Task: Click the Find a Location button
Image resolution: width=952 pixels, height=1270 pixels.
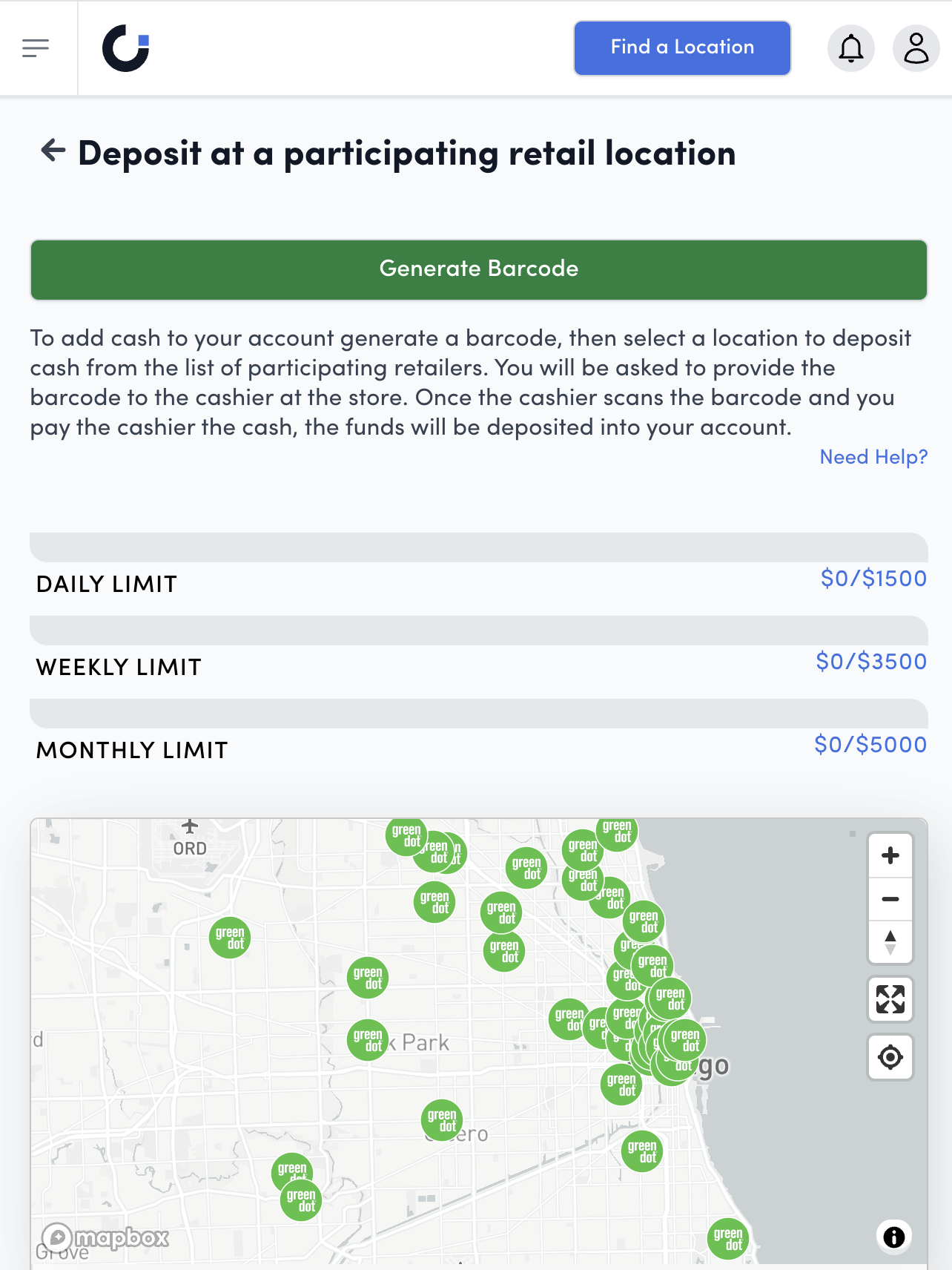Action: point(681,47)
